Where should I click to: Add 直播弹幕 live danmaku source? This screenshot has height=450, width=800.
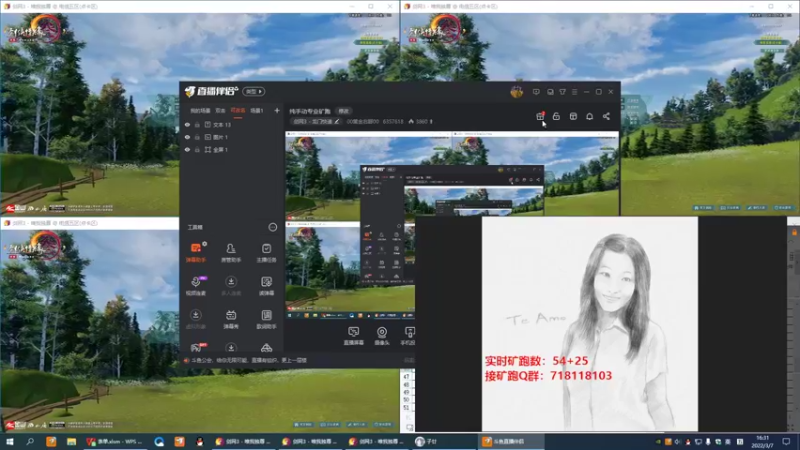[353, 336]
